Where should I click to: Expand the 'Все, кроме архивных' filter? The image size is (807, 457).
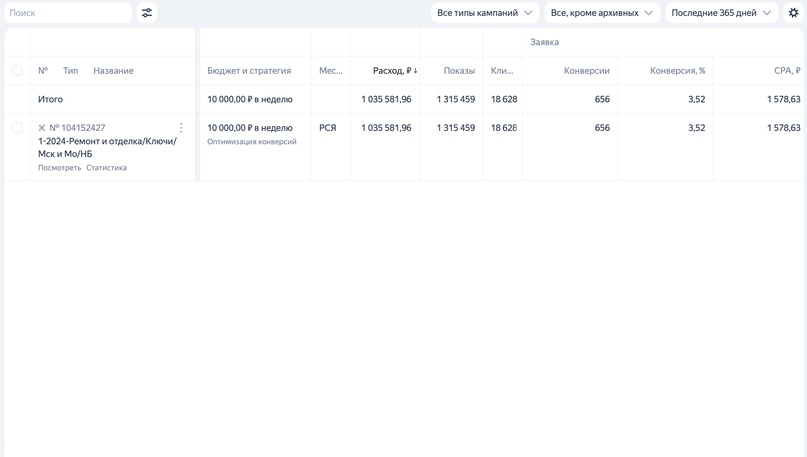(x=602, y=13)
